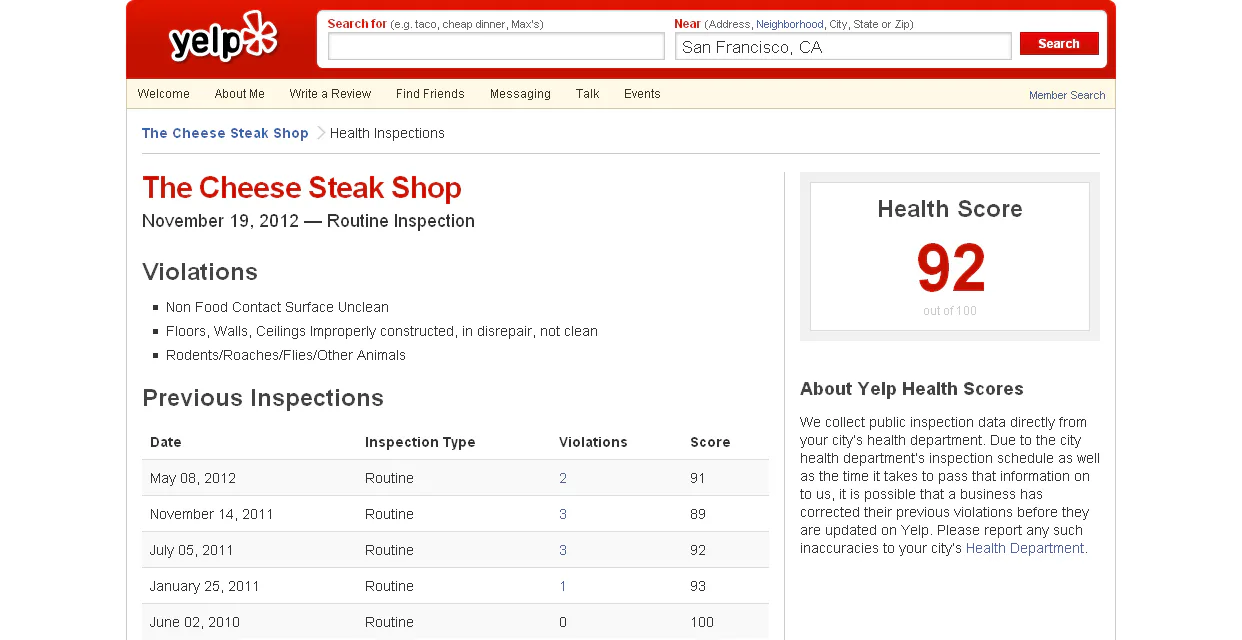Click the Neighborhood link in Near label
This screenshot has width=1242, height=640.
(789, 24)
